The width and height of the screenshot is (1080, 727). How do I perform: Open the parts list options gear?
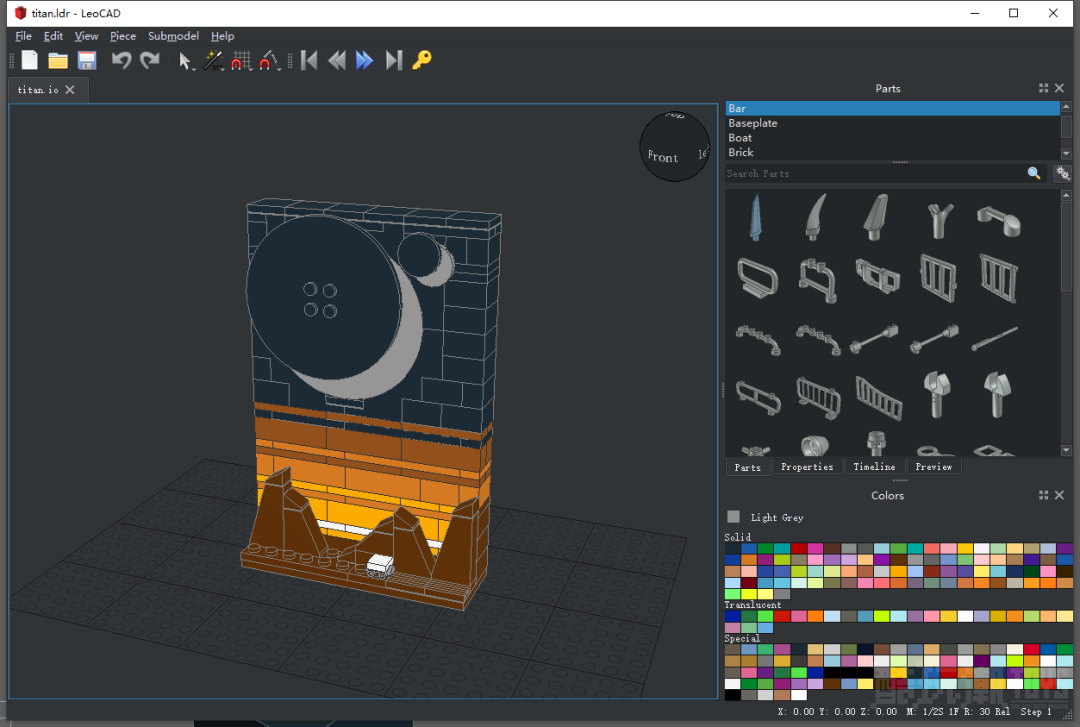[x=1063, y=173]
